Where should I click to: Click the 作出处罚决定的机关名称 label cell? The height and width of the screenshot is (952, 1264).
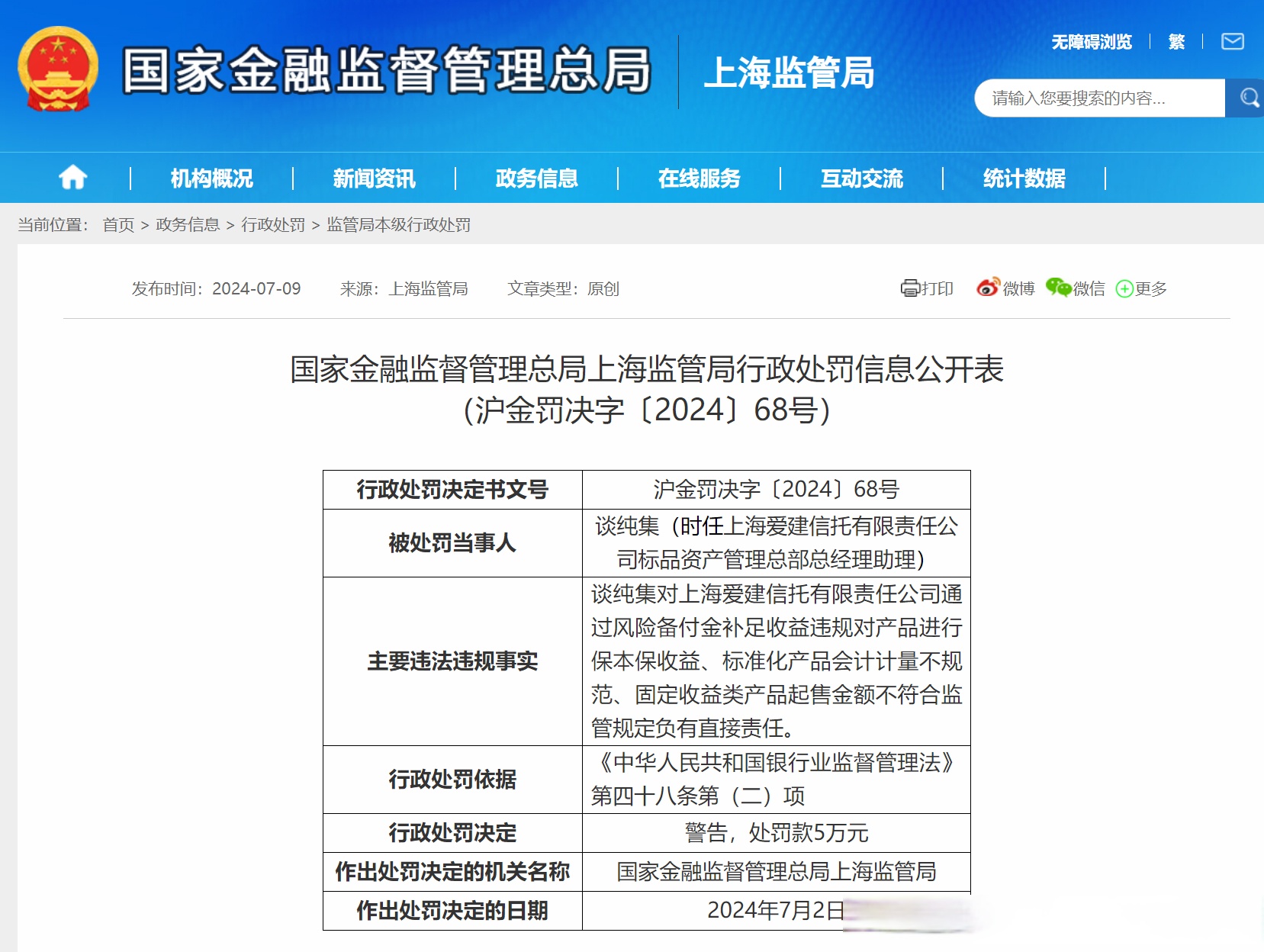[452, 872]
